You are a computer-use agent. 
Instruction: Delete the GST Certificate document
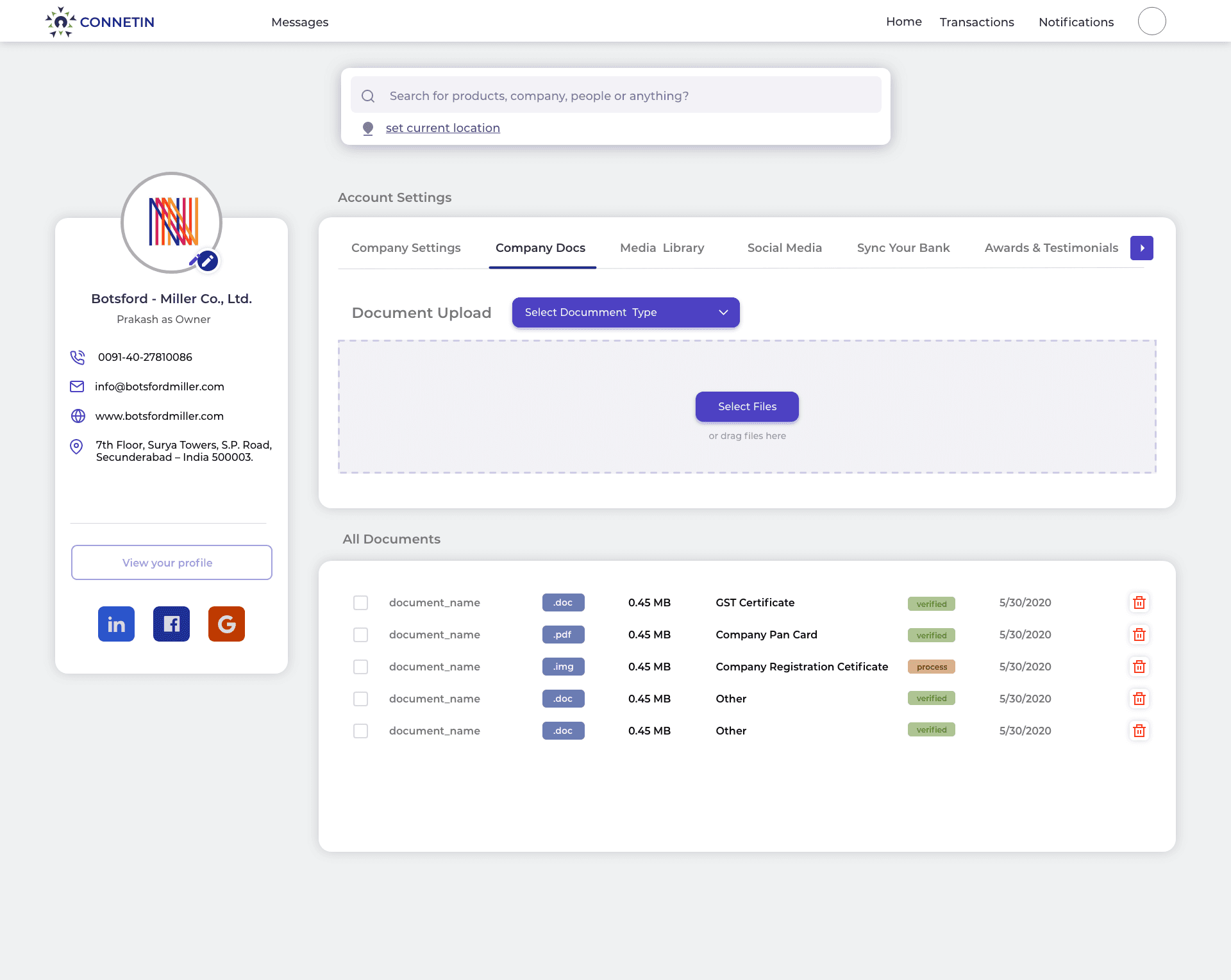[1139, 602]
